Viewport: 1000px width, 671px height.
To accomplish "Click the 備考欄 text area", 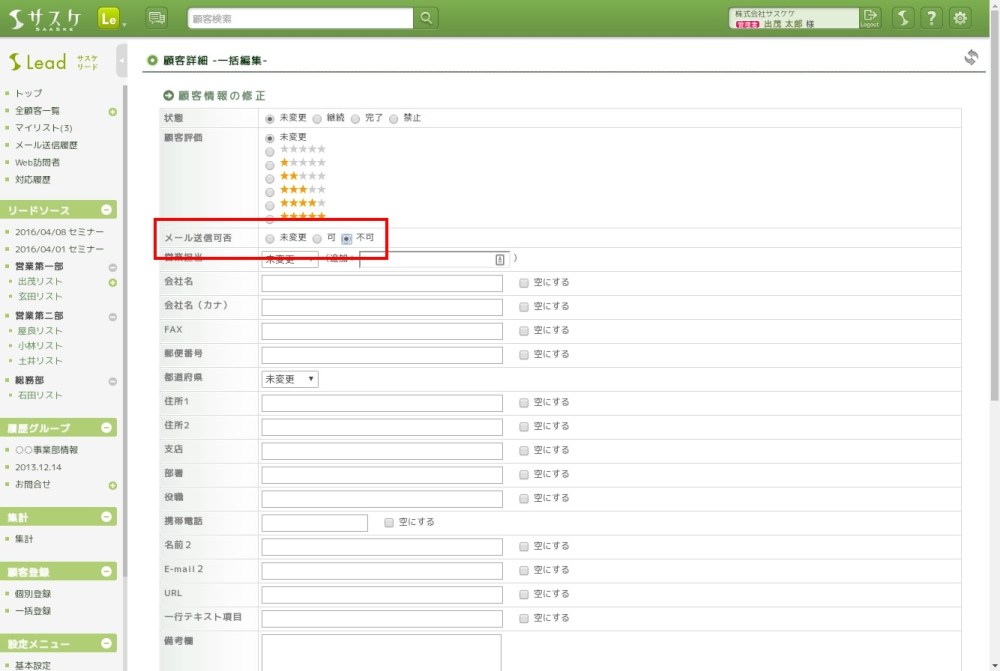I will [x=381, y=653].
